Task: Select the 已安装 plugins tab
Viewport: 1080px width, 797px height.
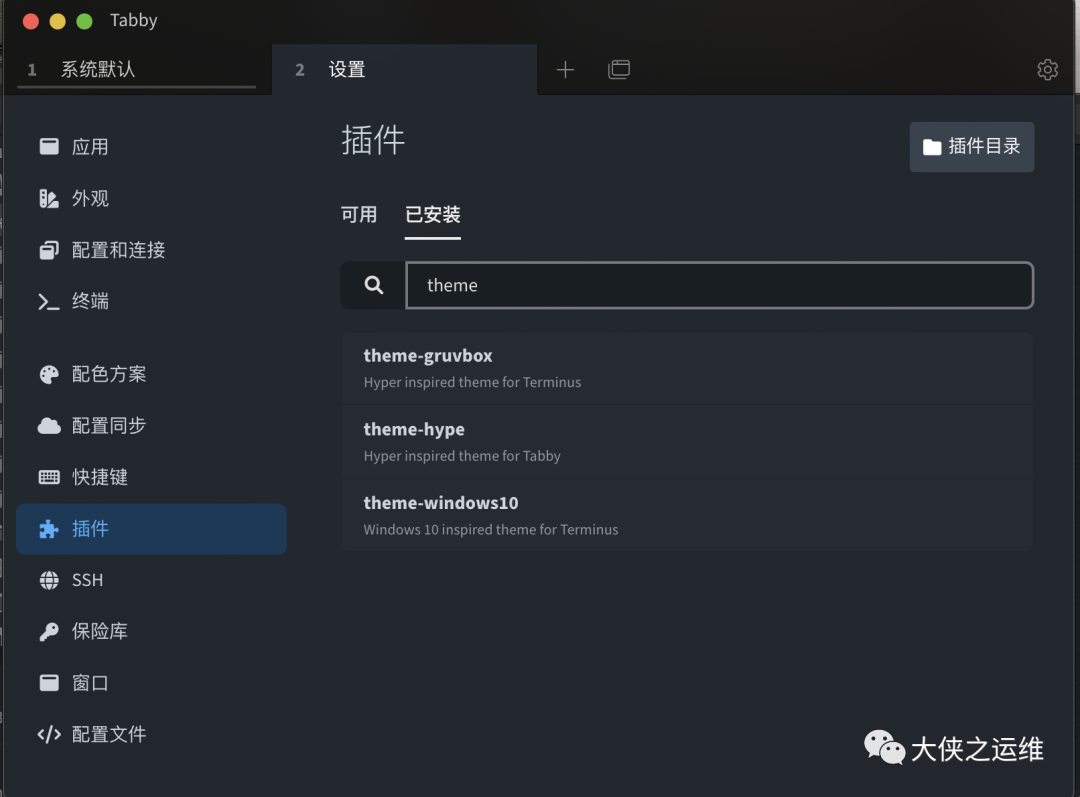Action: [433, 215]
